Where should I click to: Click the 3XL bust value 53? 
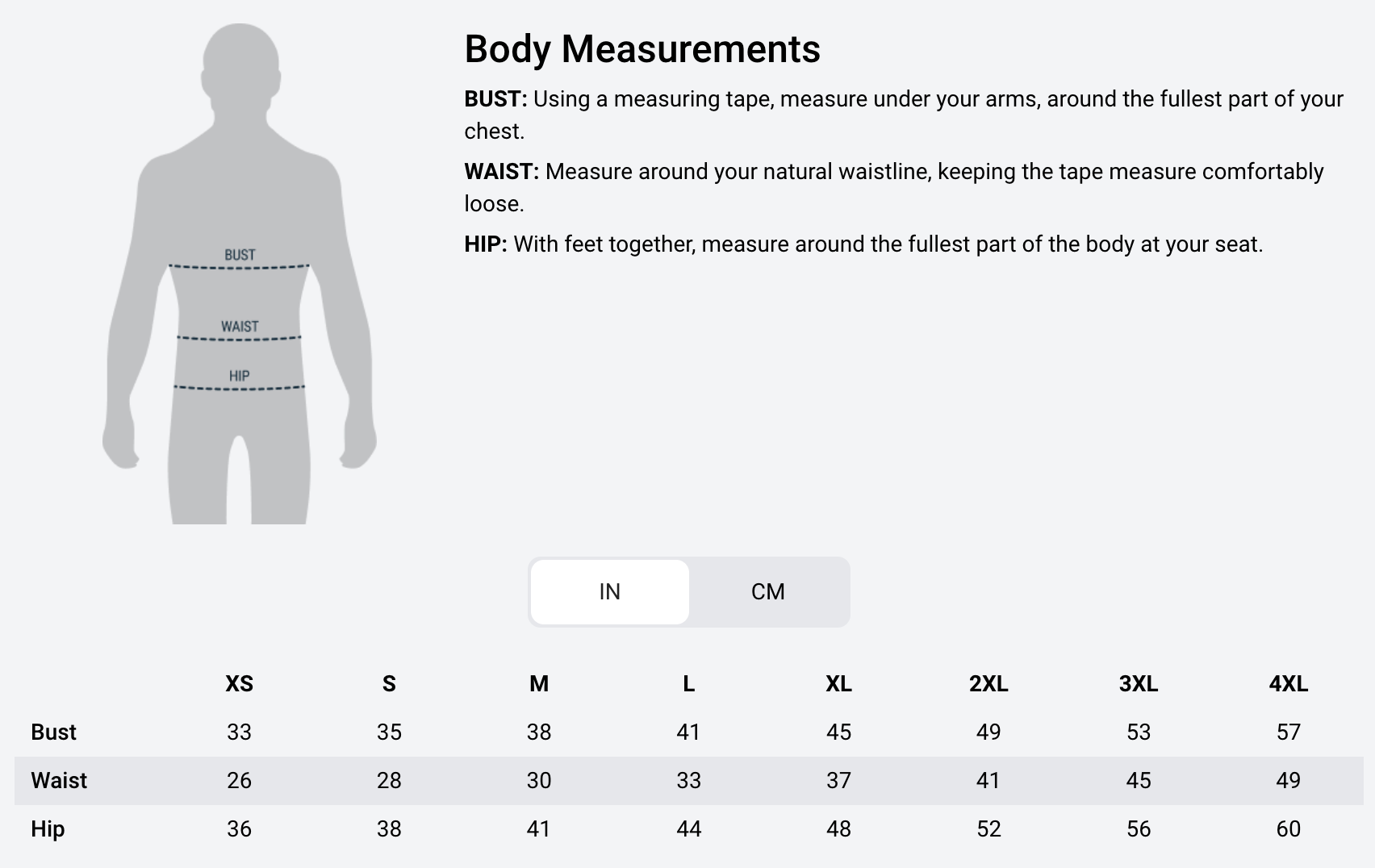click(x=1139, y=732)
